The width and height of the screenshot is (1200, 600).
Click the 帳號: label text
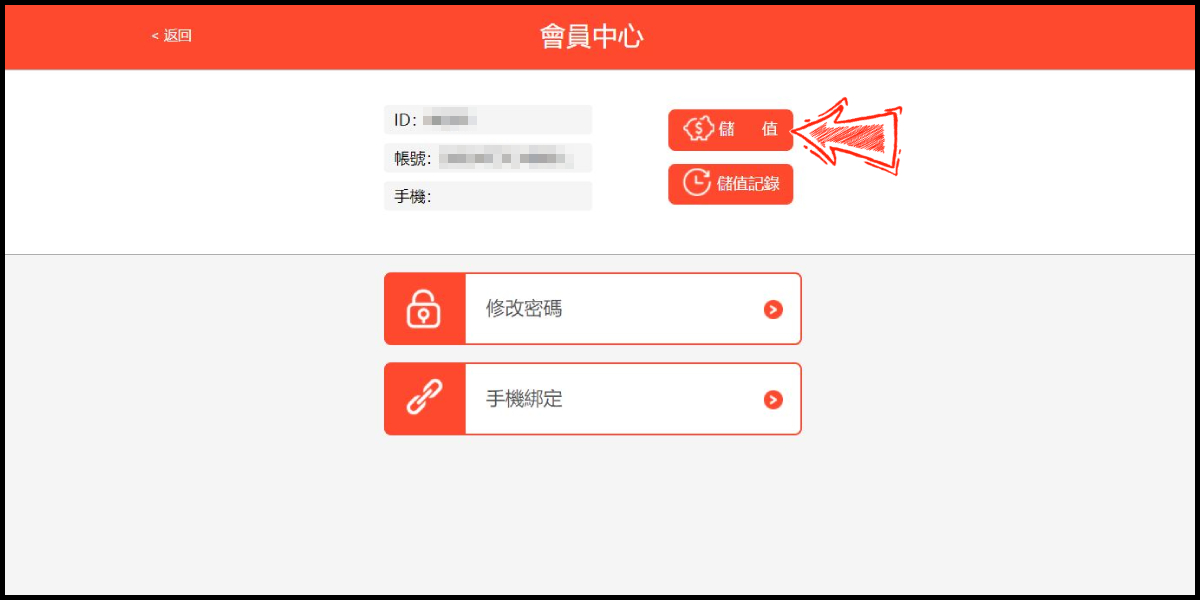click(412, 158)
